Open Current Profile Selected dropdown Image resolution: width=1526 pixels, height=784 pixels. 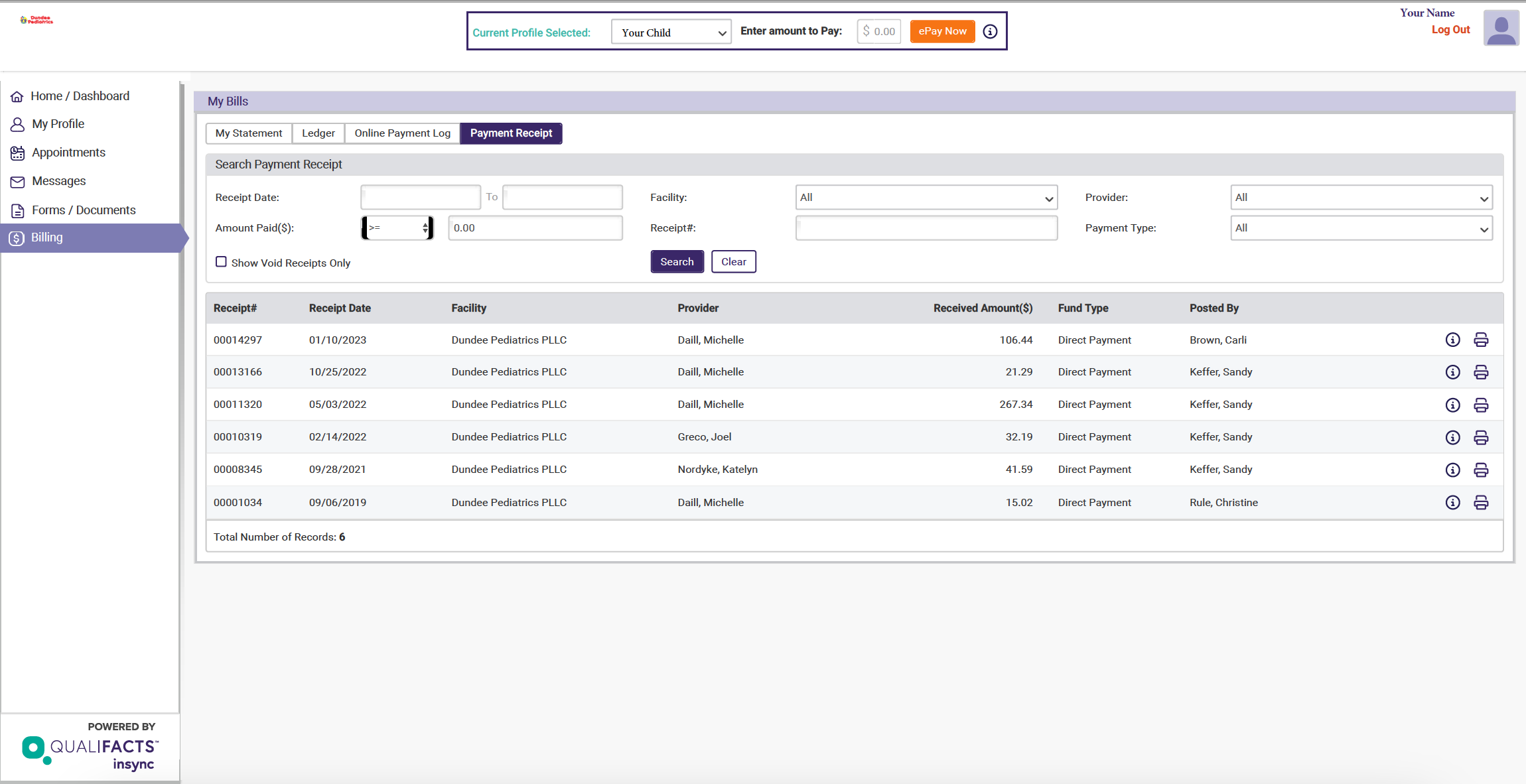click(x=671, y=32)
